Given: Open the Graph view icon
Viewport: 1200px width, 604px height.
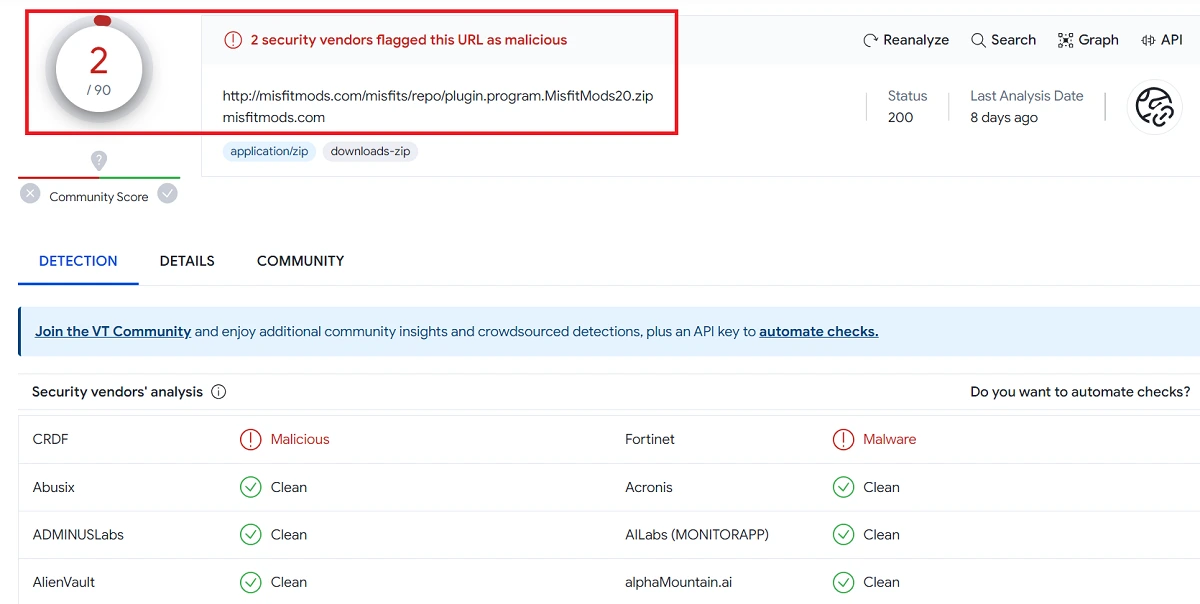Looking at the screenshot, I should coord(1065,40).
